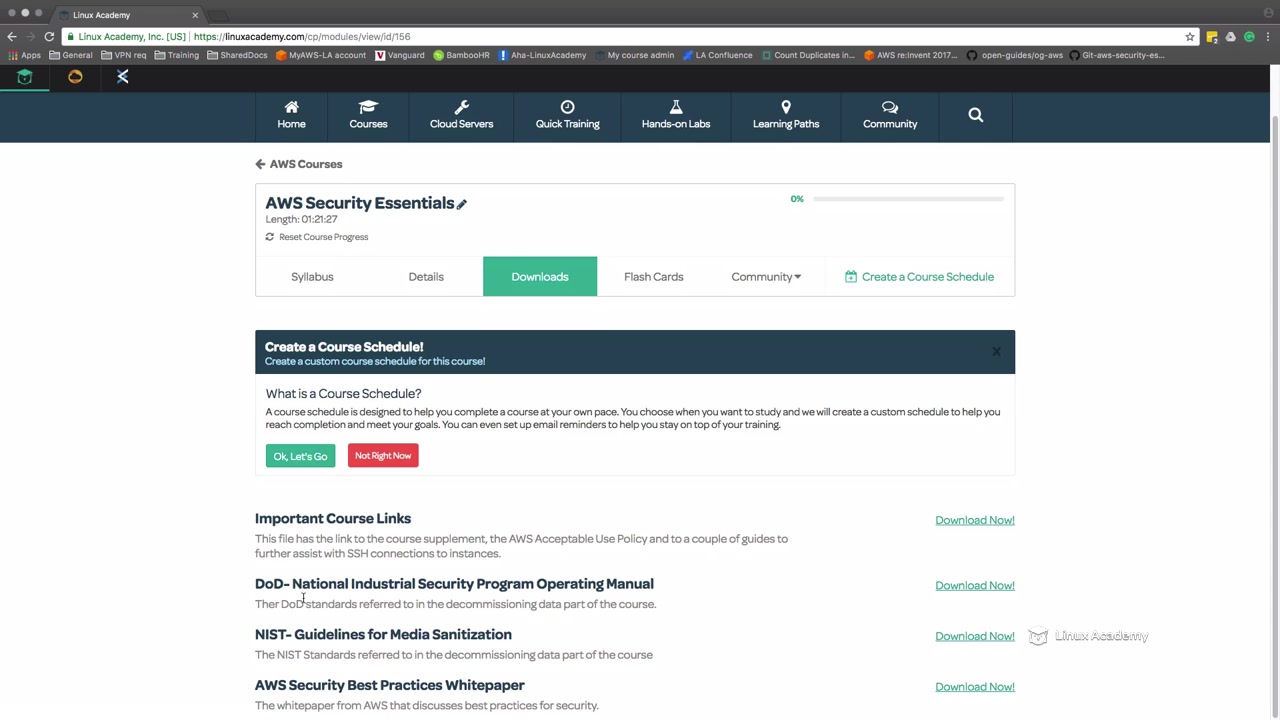This screenshot has width=1280, height=720.
Task: Open the MyAWS-LA account bookmark
Action: (321, 55)
